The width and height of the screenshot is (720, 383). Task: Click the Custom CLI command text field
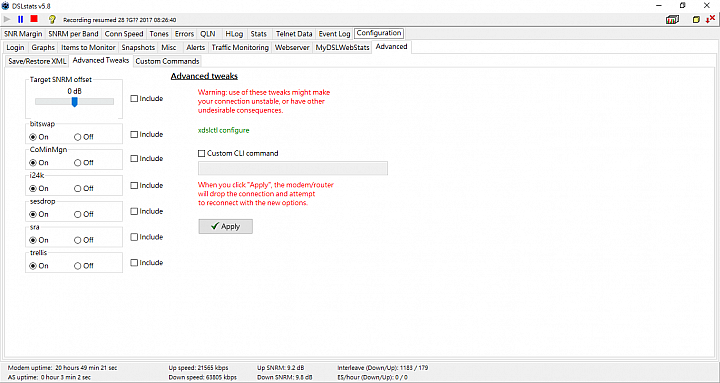pyautogui.click(x=293, y=168)
